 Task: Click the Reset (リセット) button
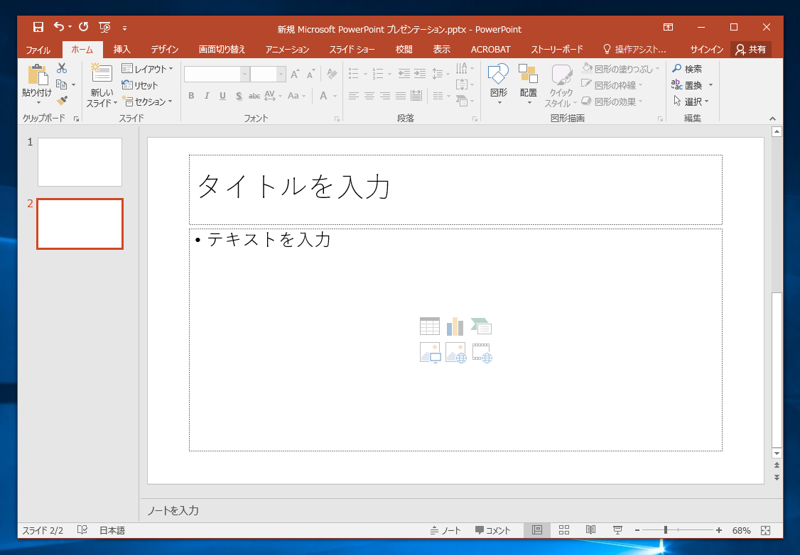(141, 85)
